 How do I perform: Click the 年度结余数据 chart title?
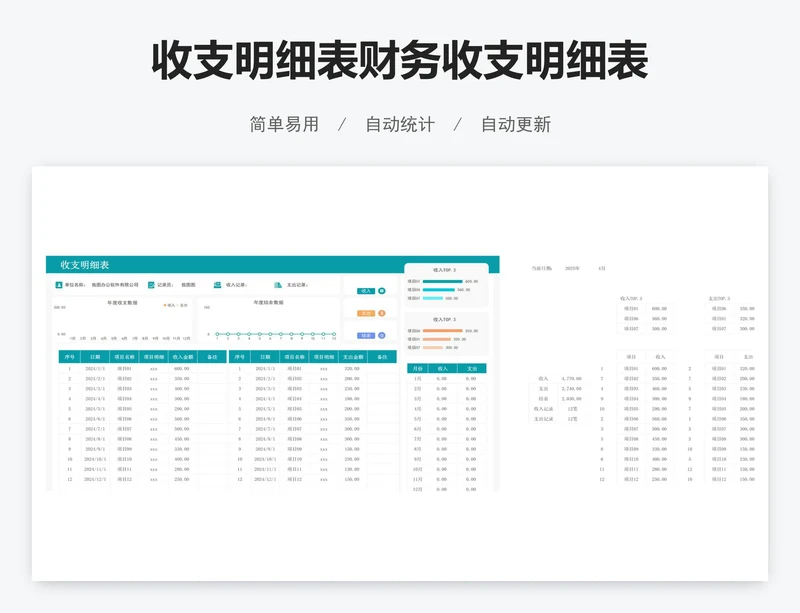pyautogui.click(x=268, y=303)
